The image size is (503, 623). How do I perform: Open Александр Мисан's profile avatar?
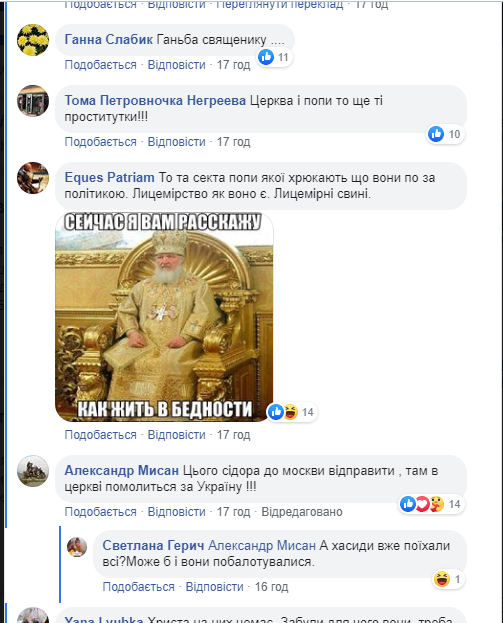(x=33, y=471)
